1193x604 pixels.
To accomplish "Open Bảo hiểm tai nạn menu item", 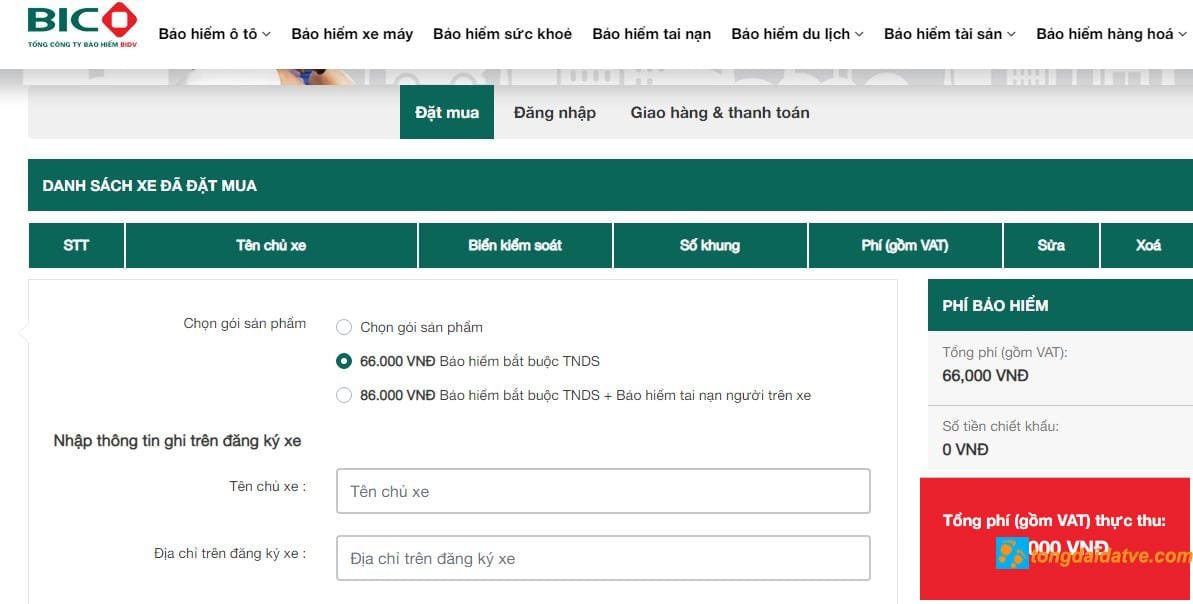I will coord(651,34).
